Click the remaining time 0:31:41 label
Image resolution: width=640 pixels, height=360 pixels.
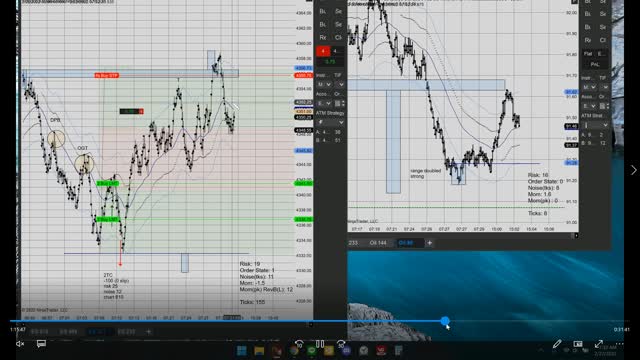pos(621,329)
